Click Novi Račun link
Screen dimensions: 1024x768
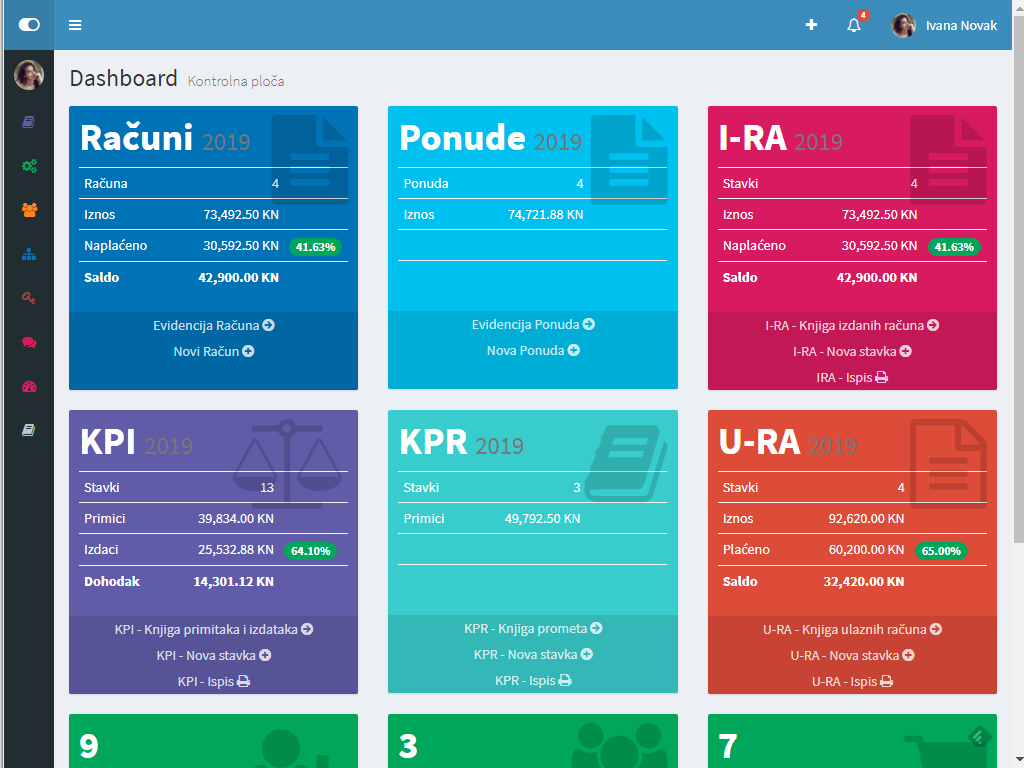coord(213,351)
